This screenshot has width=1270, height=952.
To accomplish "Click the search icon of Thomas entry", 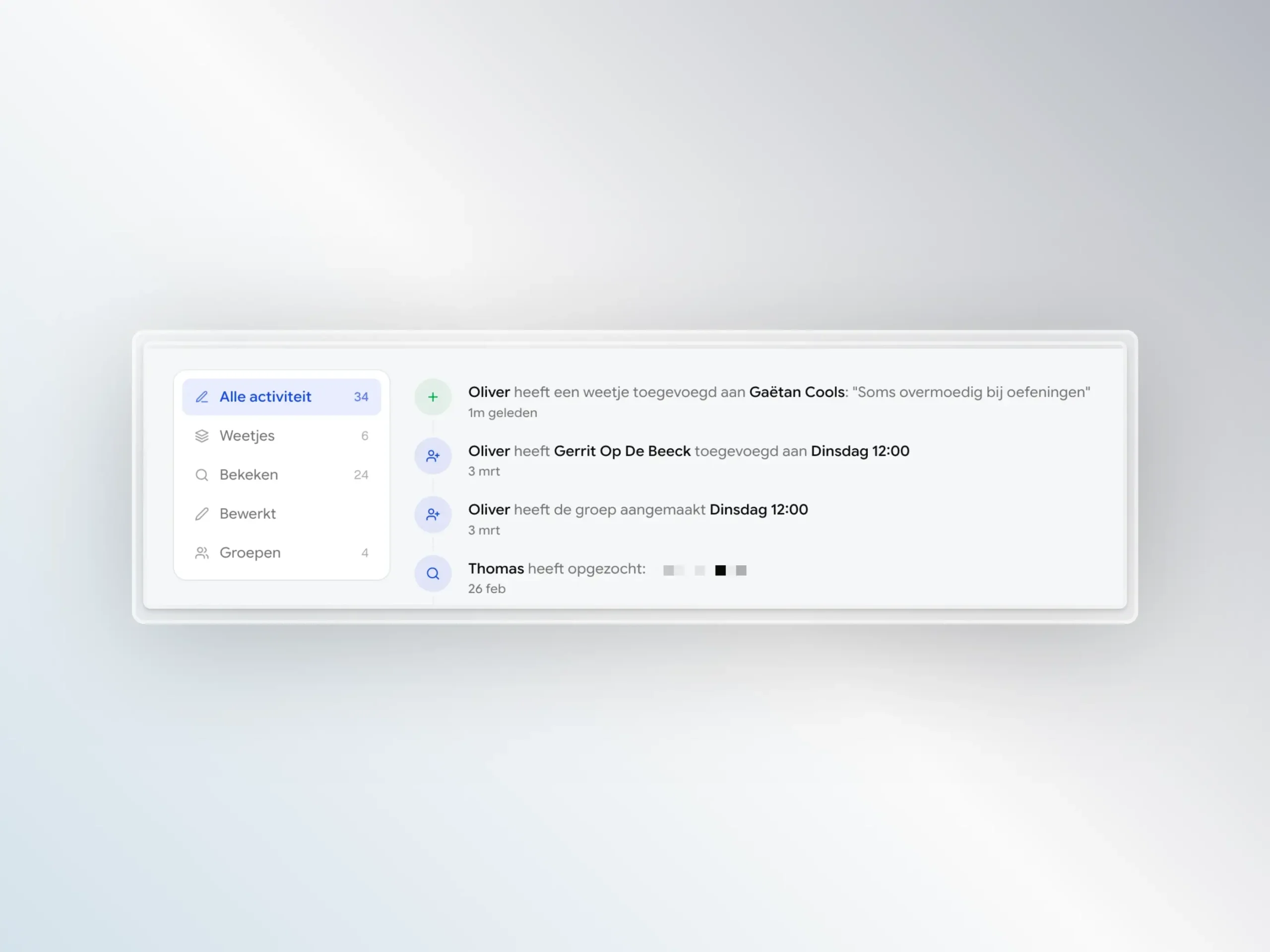I will (x=433, y=573).
